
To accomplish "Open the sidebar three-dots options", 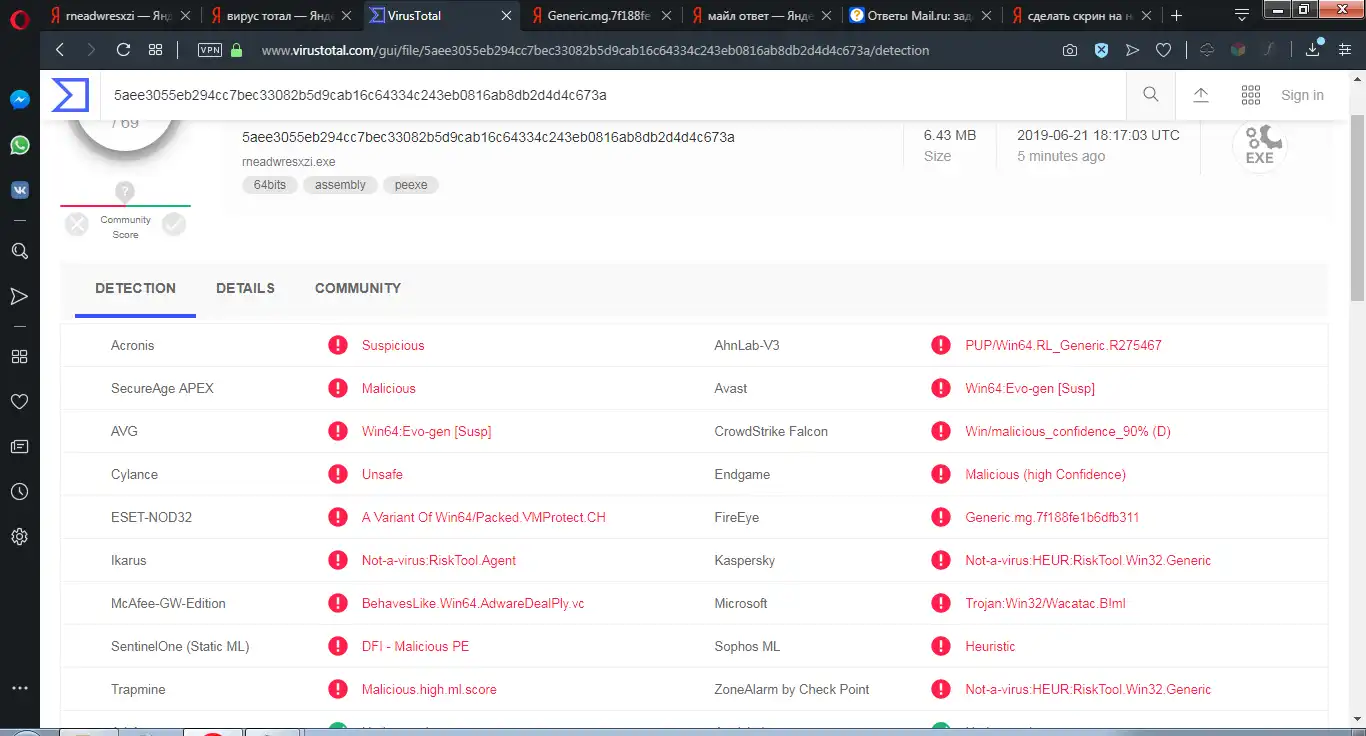I will coord(19,688).
